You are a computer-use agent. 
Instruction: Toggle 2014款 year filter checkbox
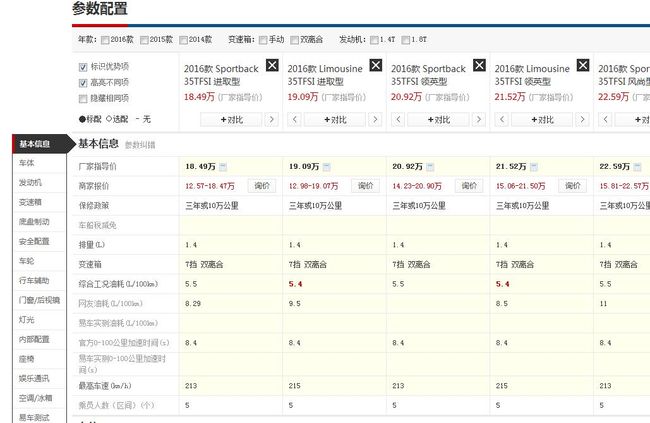coord(183,40)
